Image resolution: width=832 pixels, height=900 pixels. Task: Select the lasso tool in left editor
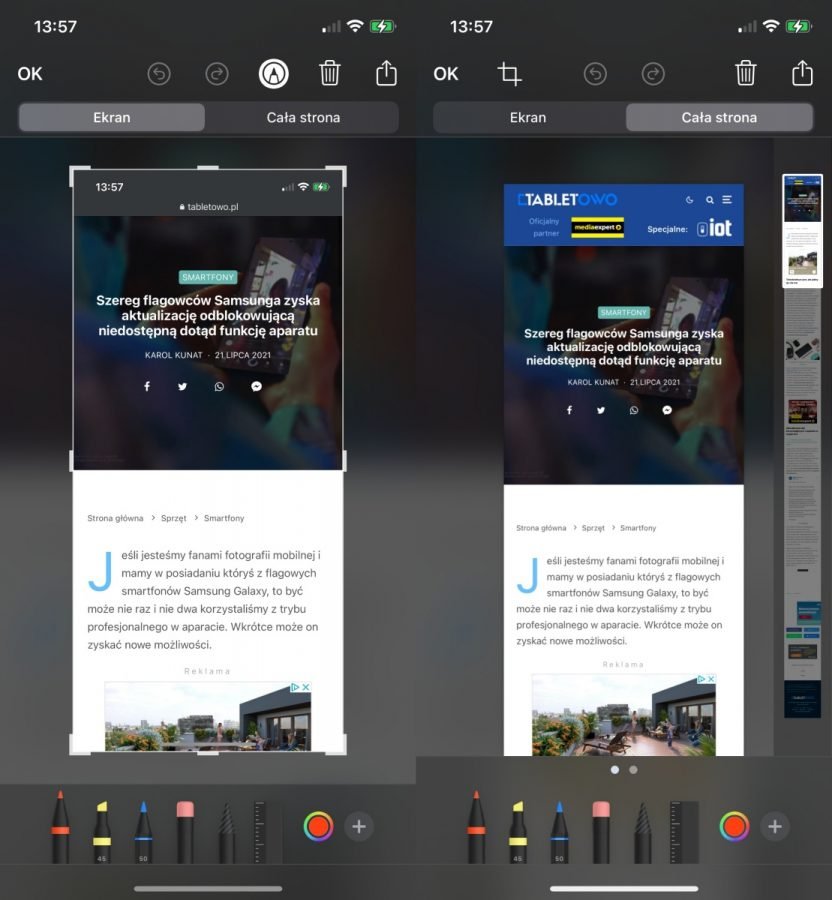227,832
